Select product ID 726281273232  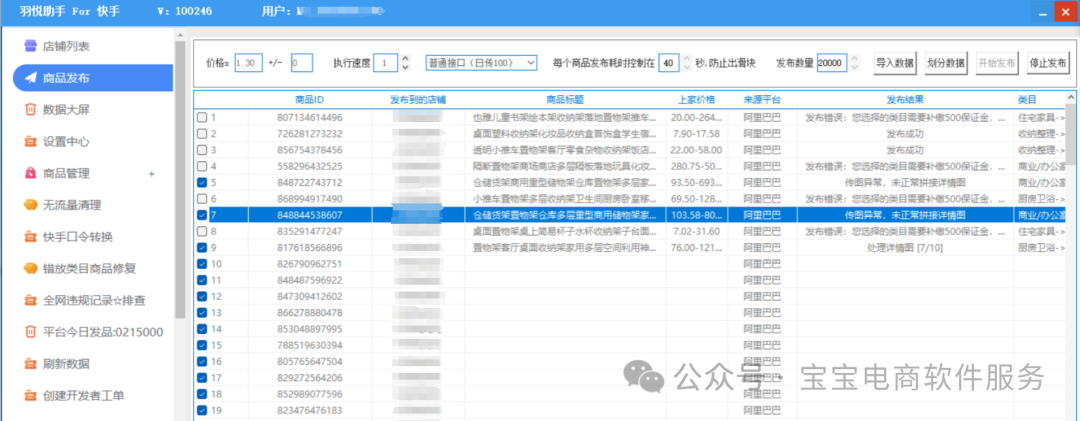coord(310,134)
